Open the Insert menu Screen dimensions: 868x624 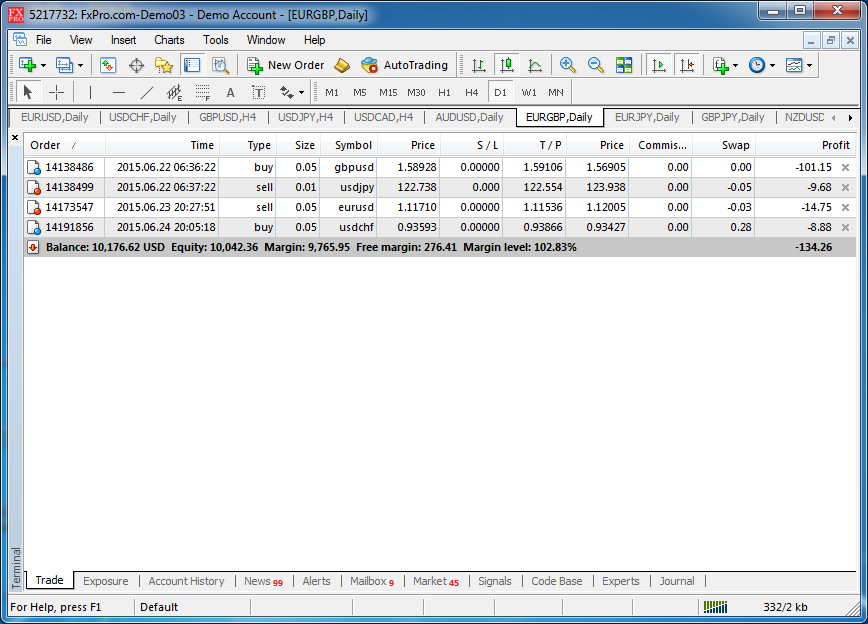(x=123, y=40)
